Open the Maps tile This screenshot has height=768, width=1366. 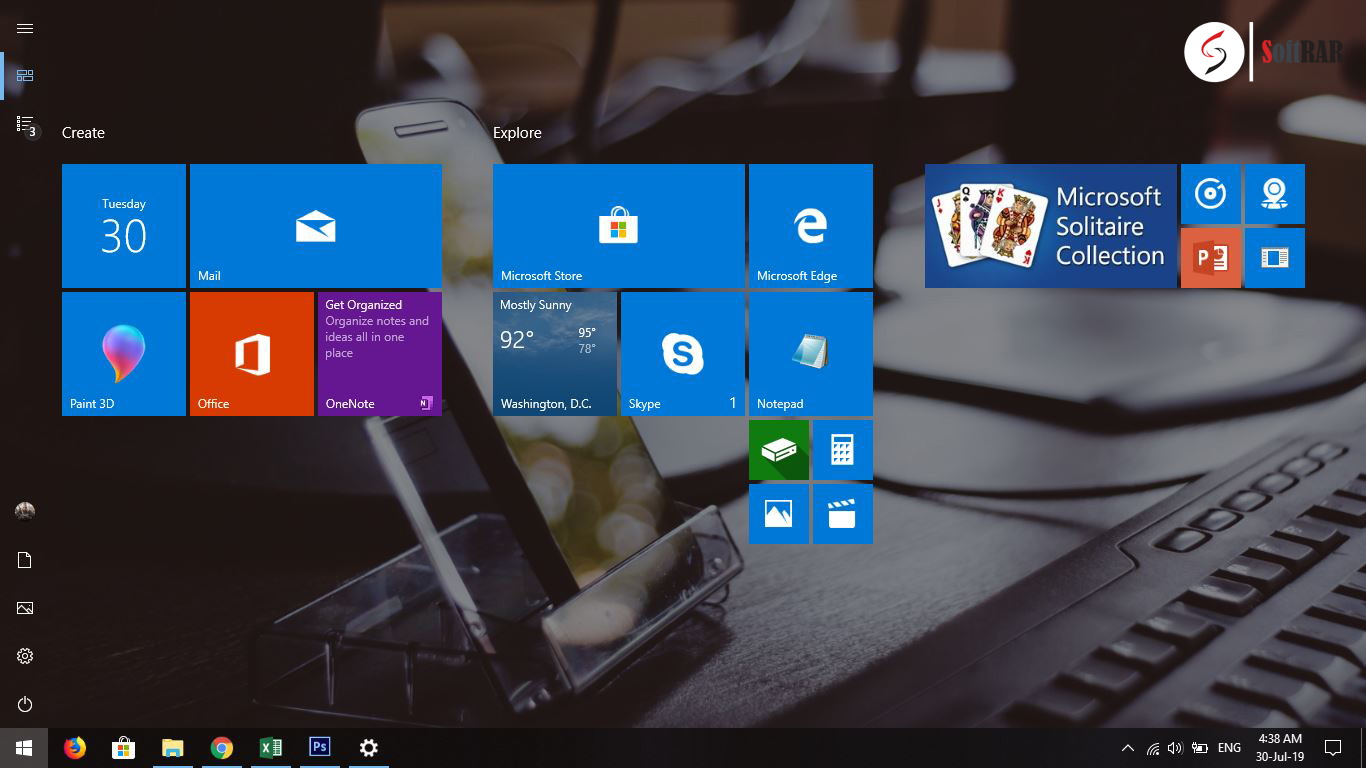(1275, 194)
